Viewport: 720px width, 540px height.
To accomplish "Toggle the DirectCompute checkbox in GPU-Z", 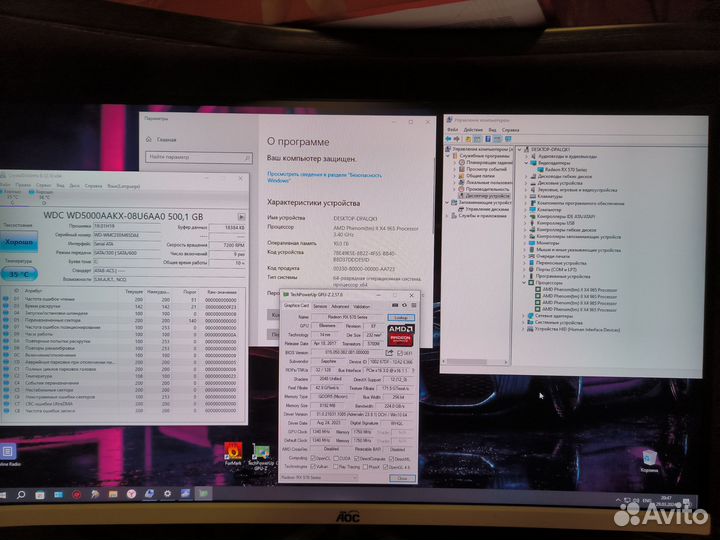I will pos(356,458).
